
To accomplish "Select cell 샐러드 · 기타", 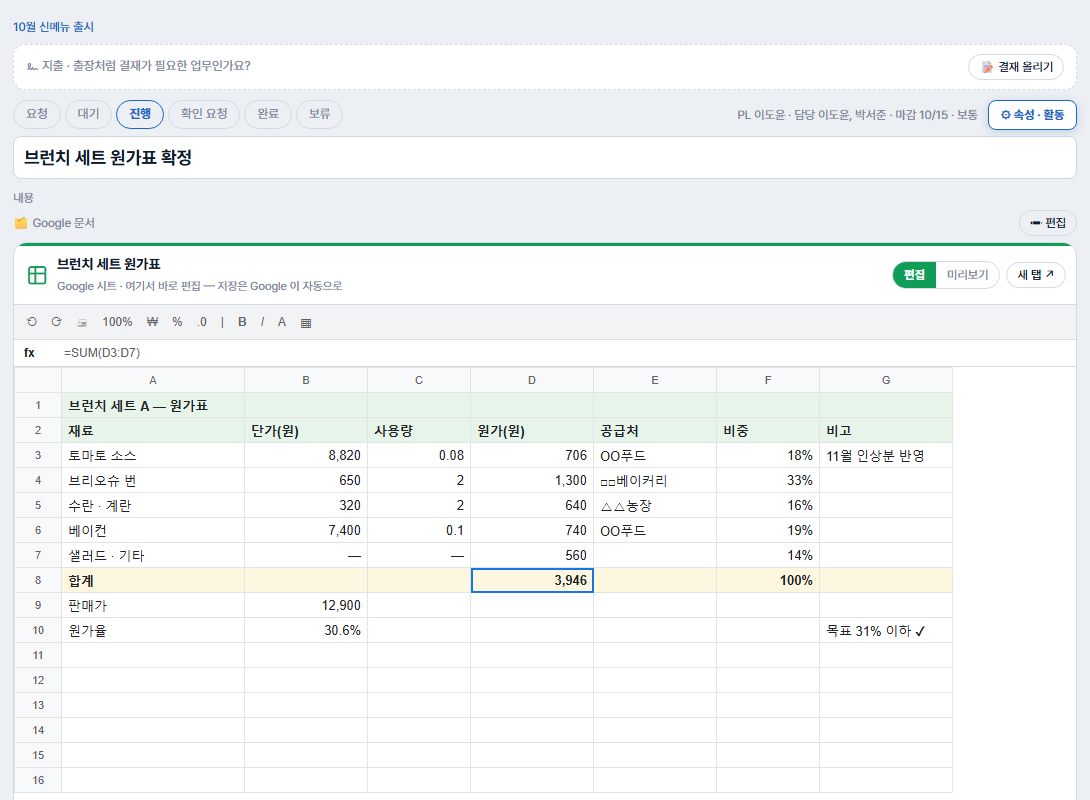I will (153, 555).
